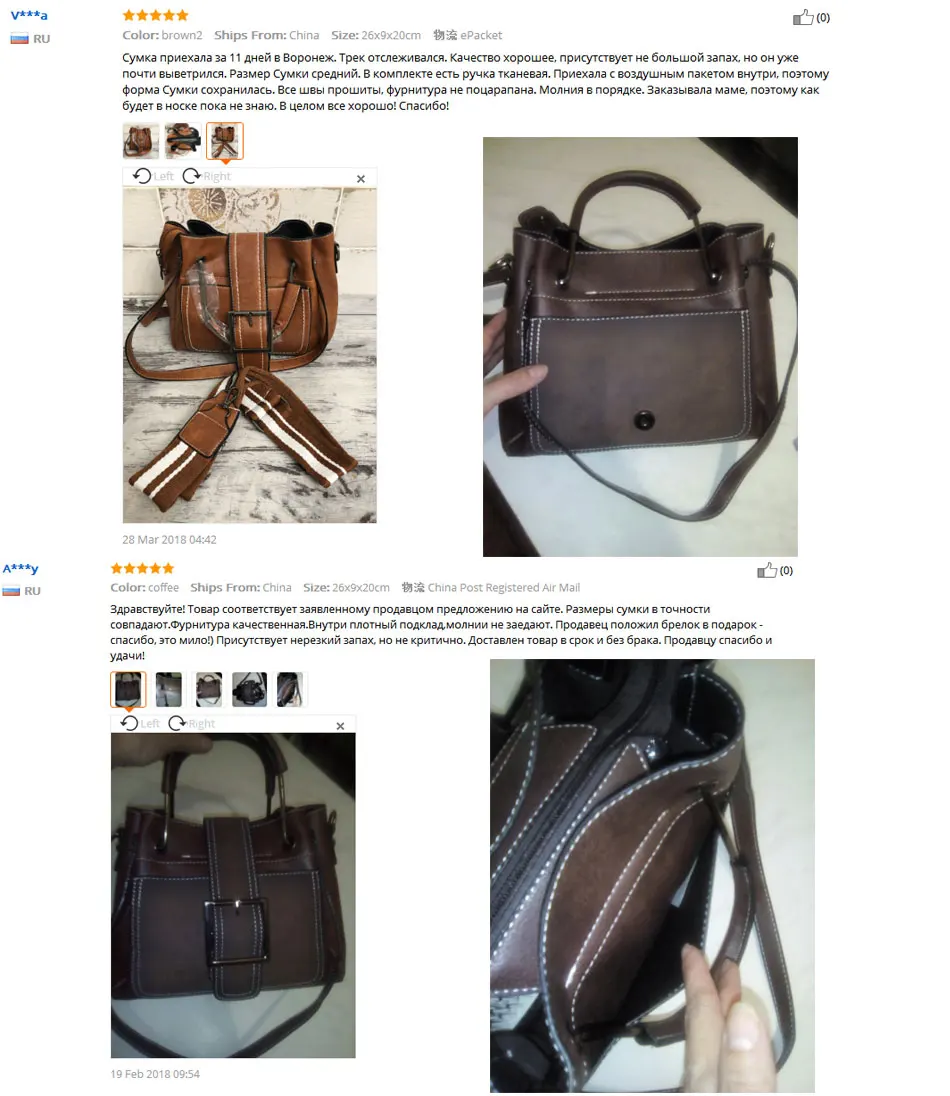The image size is (950, 1096).
Task: Open second thumbnail in A***y's review
Action: pos(168,689)
